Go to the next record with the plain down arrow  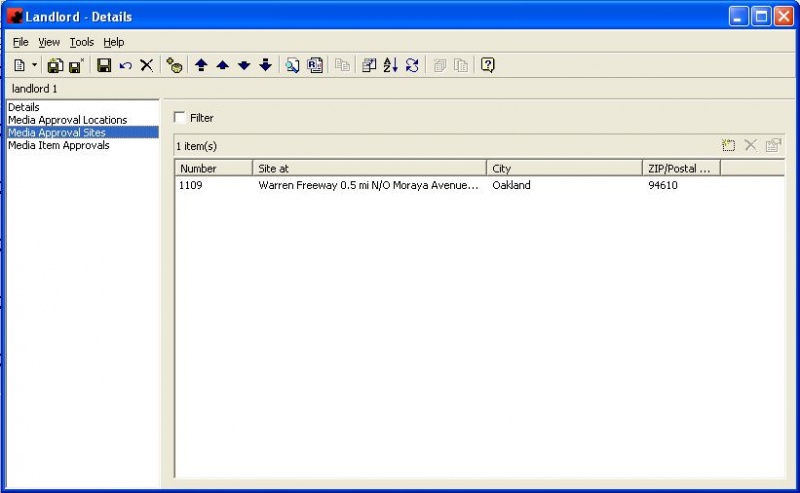pos(244,65)
